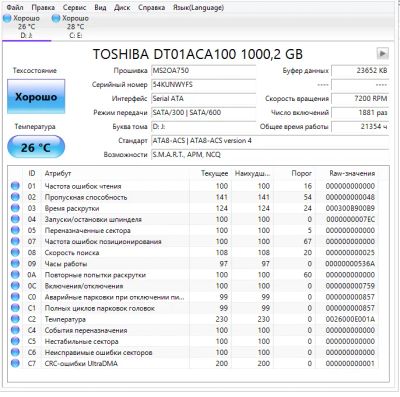Select the Запуски/остановки шпинделя attribute

tap(93, 219)
